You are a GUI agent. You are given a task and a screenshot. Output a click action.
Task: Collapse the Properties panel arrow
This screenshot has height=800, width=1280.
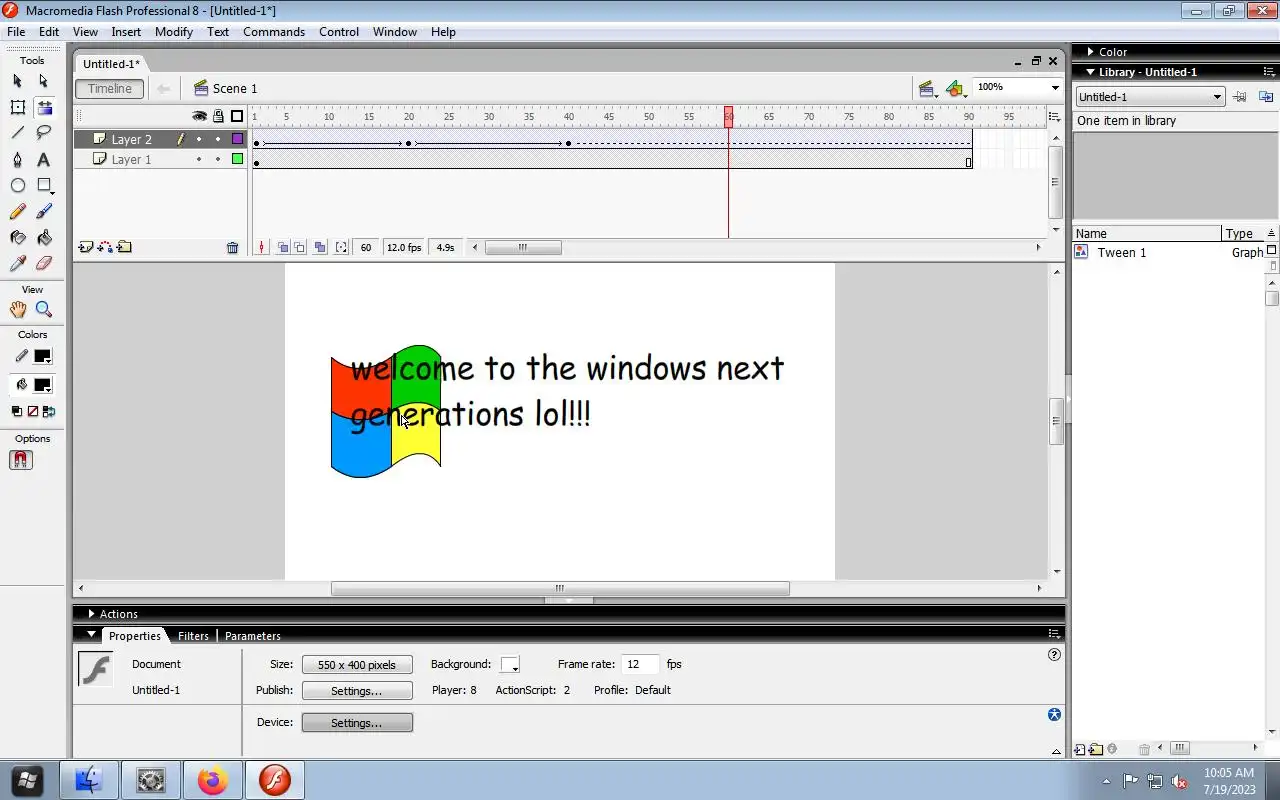91,635
